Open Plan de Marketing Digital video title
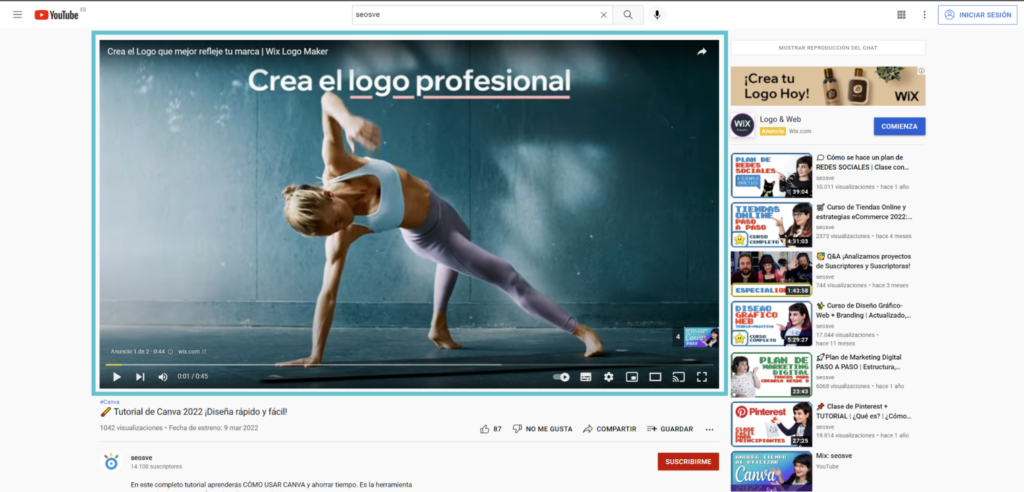This screenshot has width=1024, height=492. (859, 362)
